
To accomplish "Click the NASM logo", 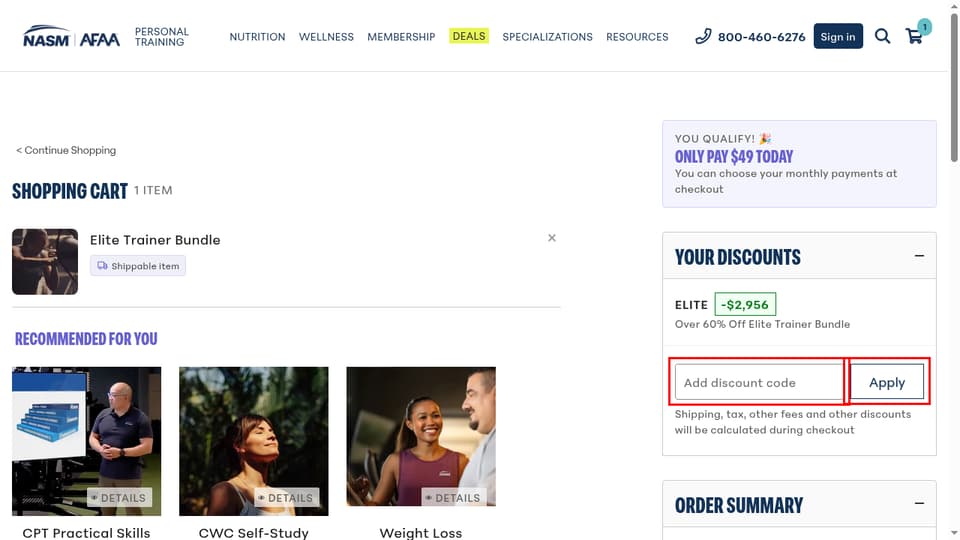I will pyautogui.click(x=47, y=37).
